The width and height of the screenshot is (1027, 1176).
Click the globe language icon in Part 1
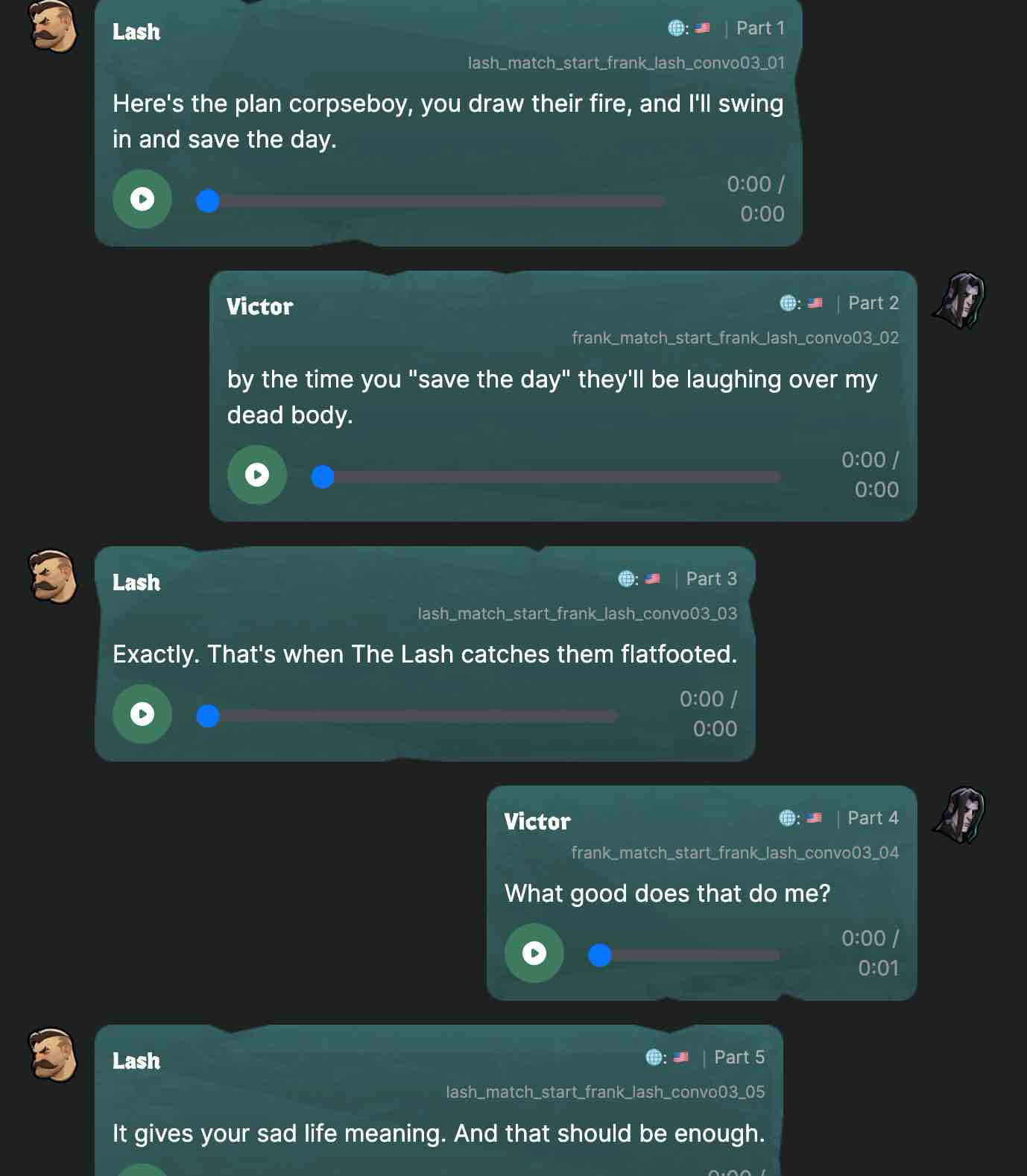coord(676,28)
